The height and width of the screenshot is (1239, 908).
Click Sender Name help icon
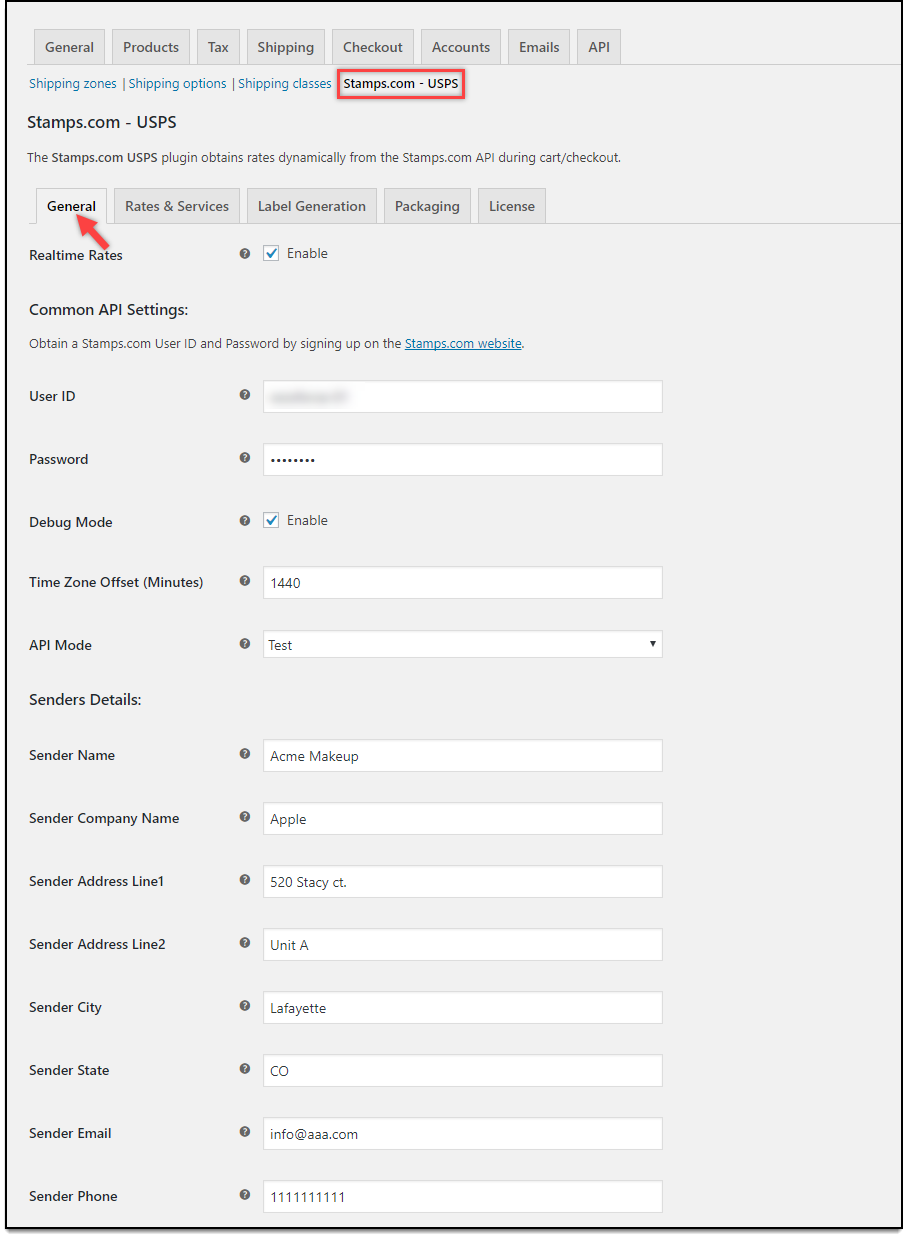click(x=245, y=754)
